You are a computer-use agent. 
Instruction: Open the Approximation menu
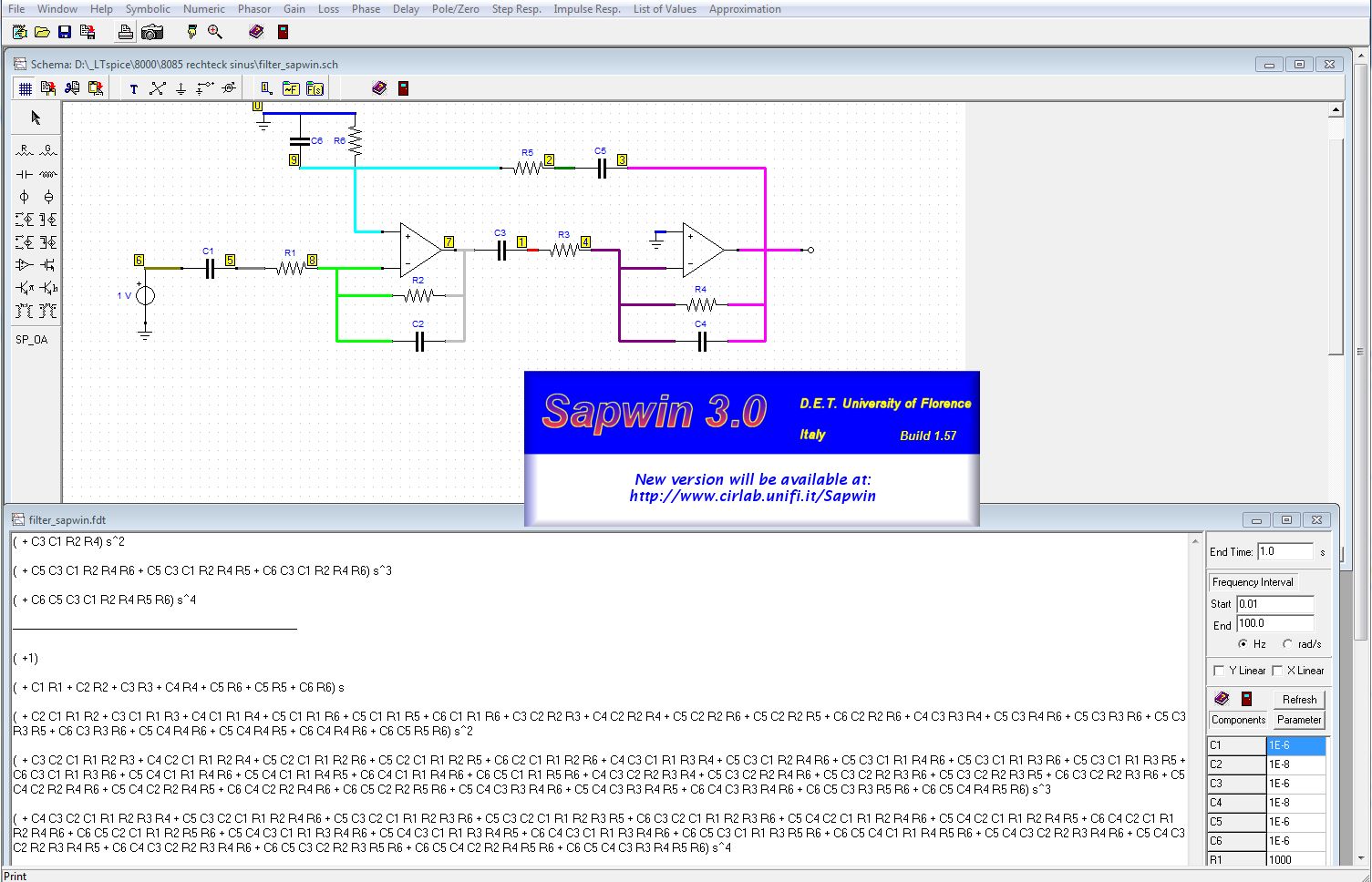(x=745, y=9)
